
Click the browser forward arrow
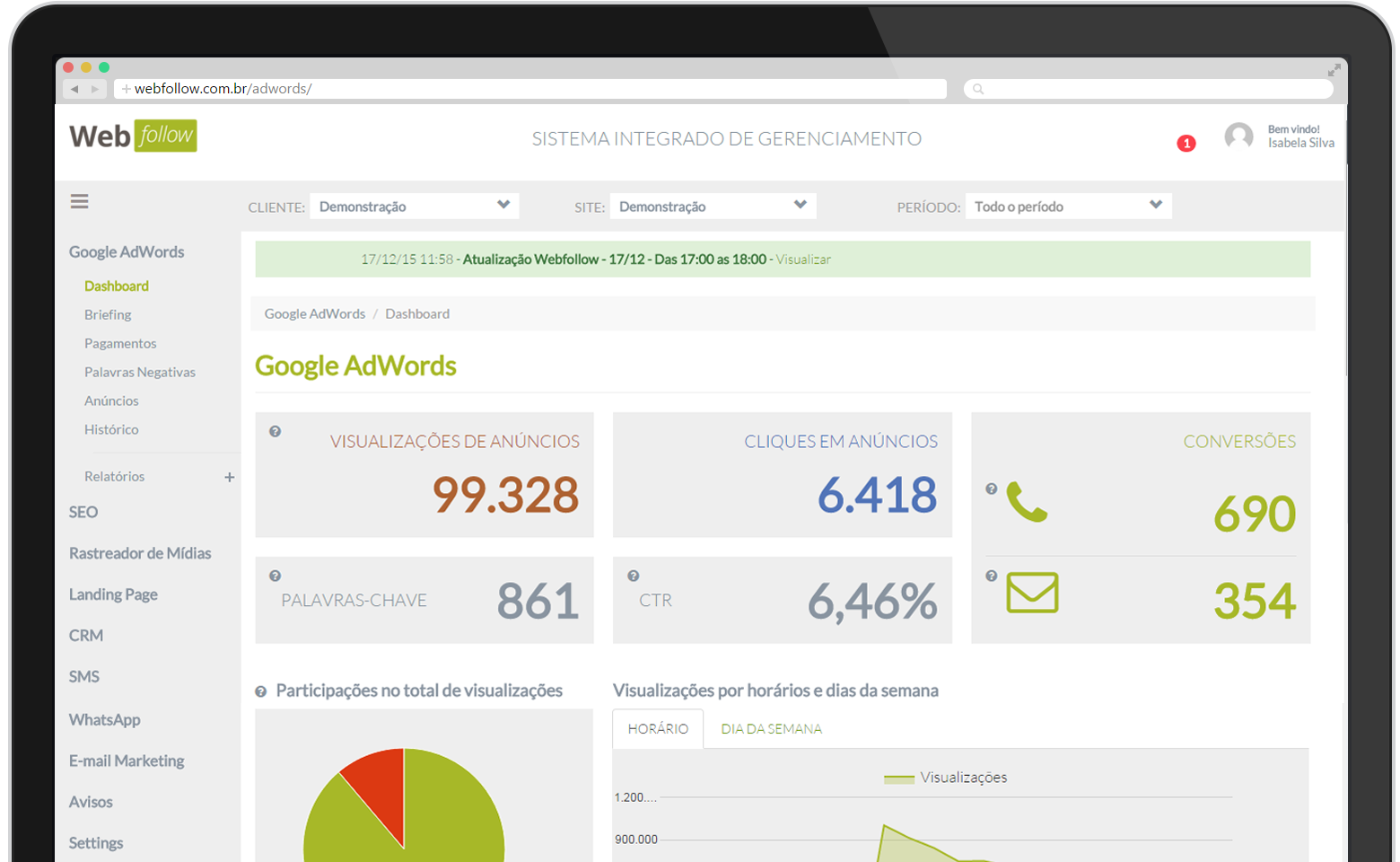click(x=95, y=89)
